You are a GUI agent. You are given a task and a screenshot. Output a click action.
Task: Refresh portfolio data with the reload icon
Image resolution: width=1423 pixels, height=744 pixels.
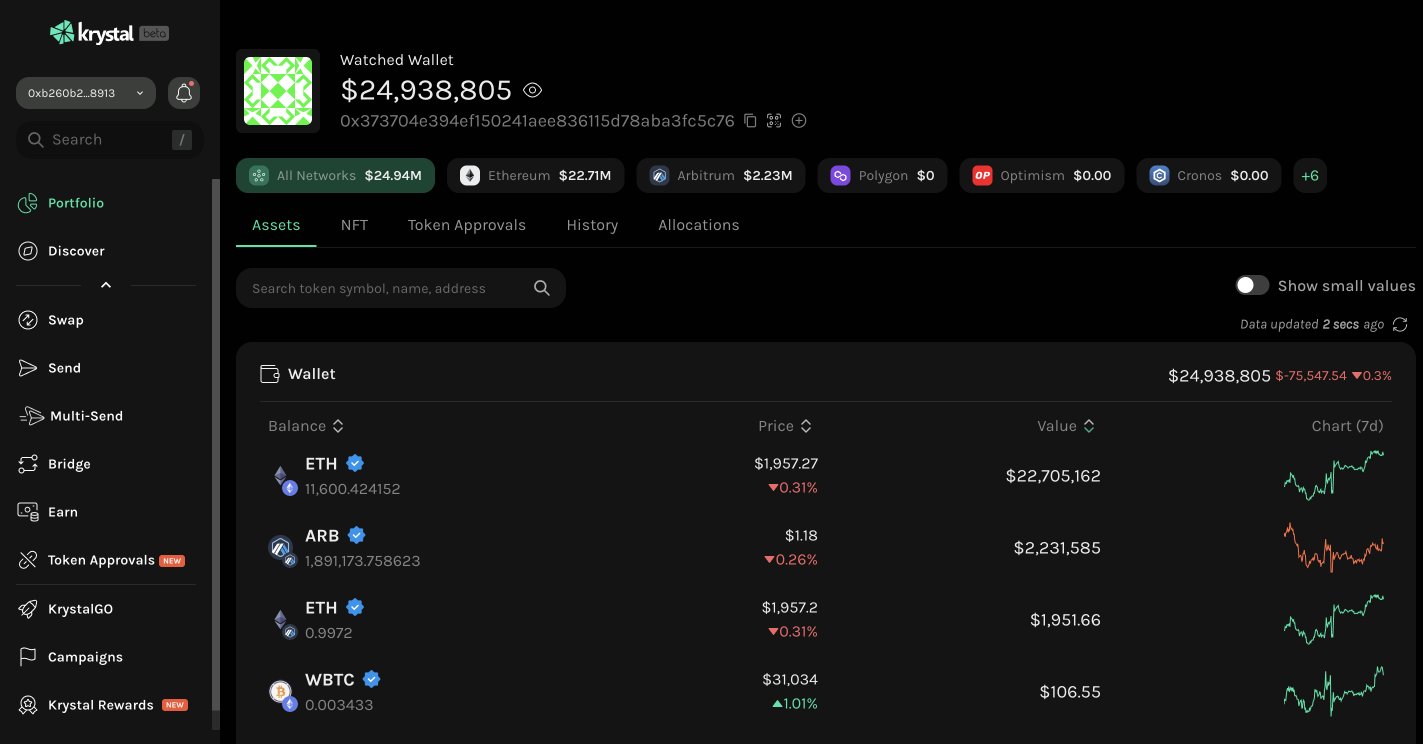pos(1400,324)
